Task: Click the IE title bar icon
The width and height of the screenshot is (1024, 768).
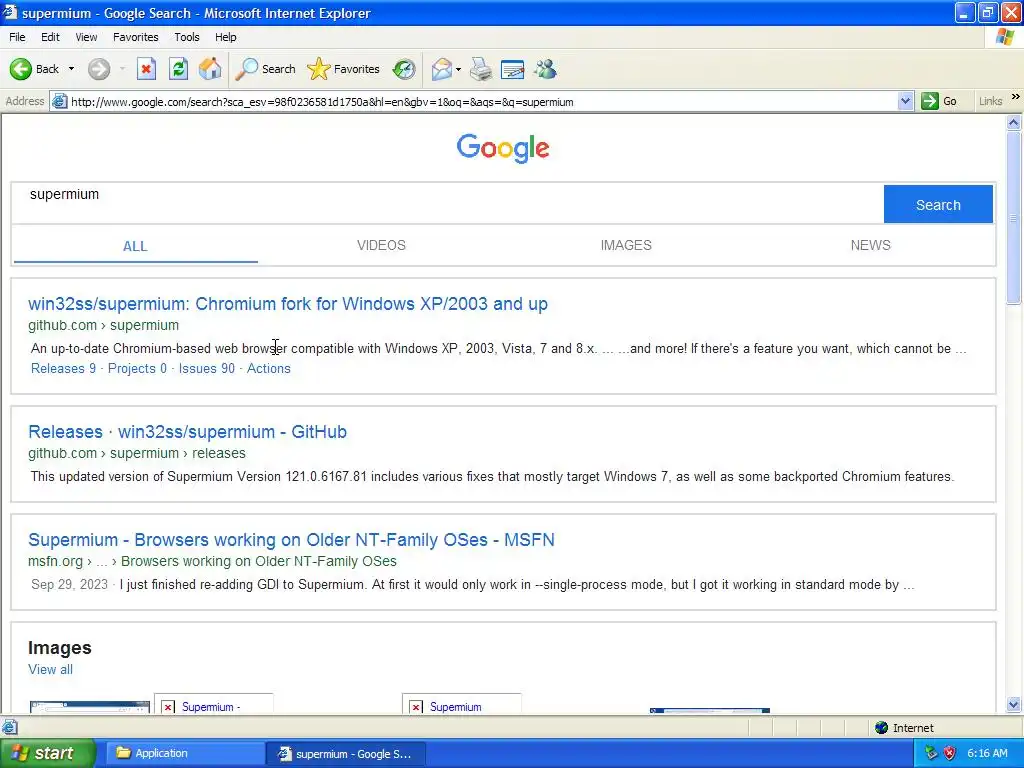Action: [x=10, y=12]
